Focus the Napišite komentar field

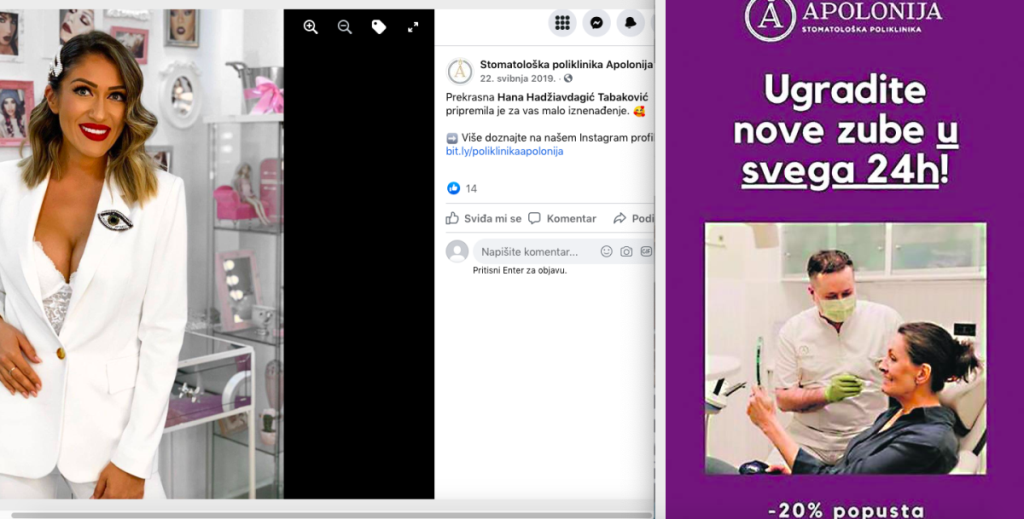563,251
